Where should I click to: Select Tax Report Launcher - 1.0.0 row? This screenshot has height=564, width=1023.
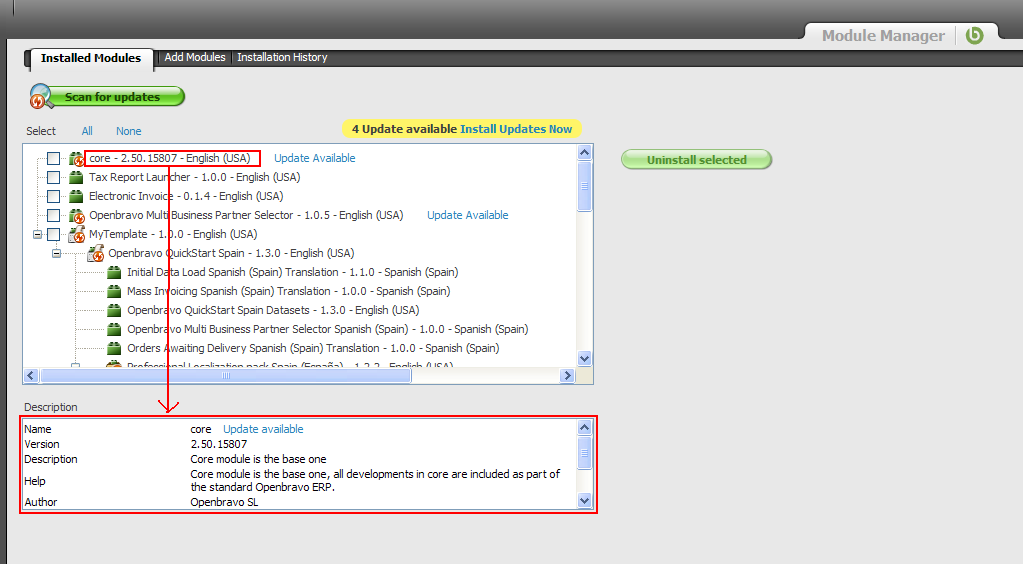tap(194, 177)
